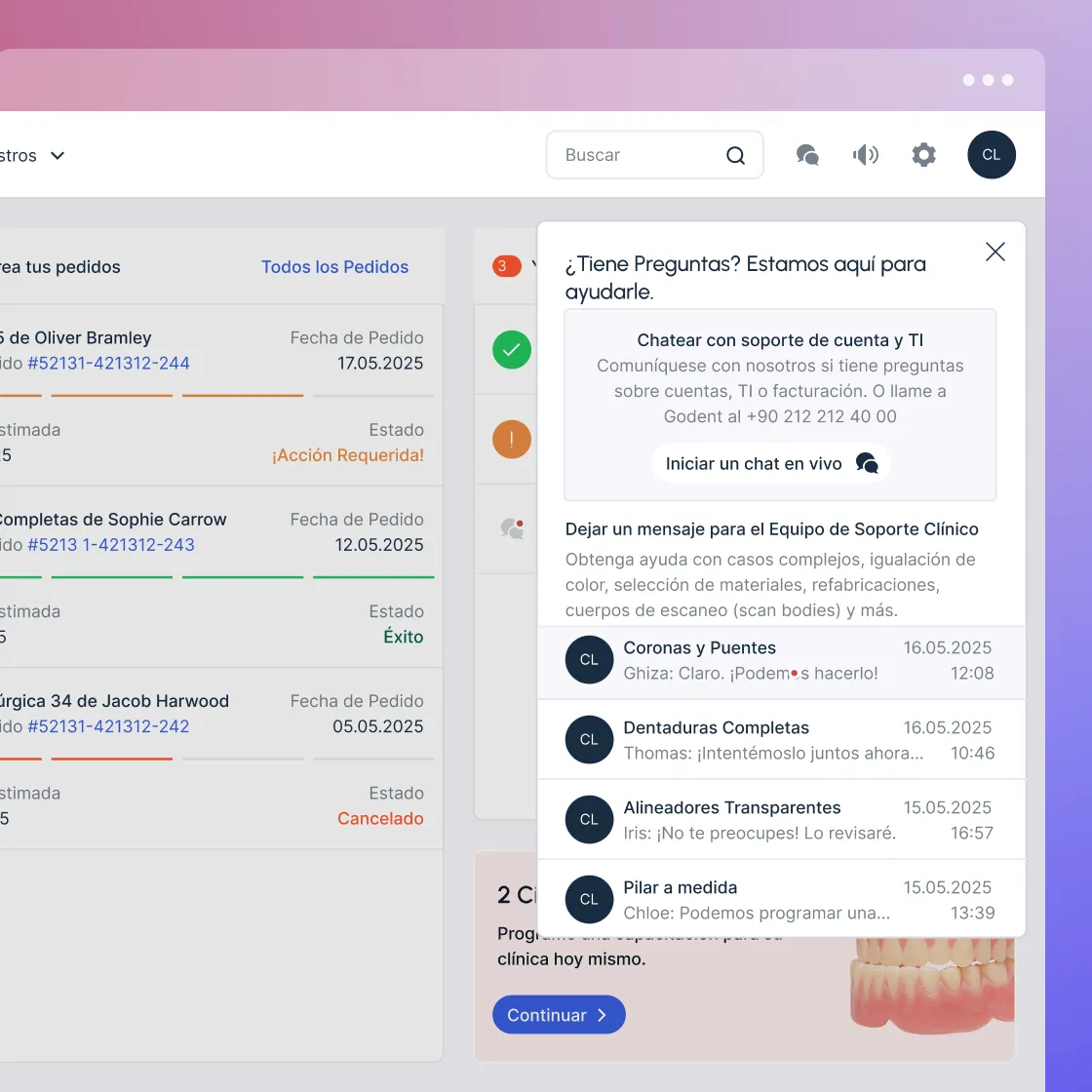1092x1092 pixels.
Task: Open Dentaduras Completas conversation
Action: pyautogui.click(x=781, y=740)
